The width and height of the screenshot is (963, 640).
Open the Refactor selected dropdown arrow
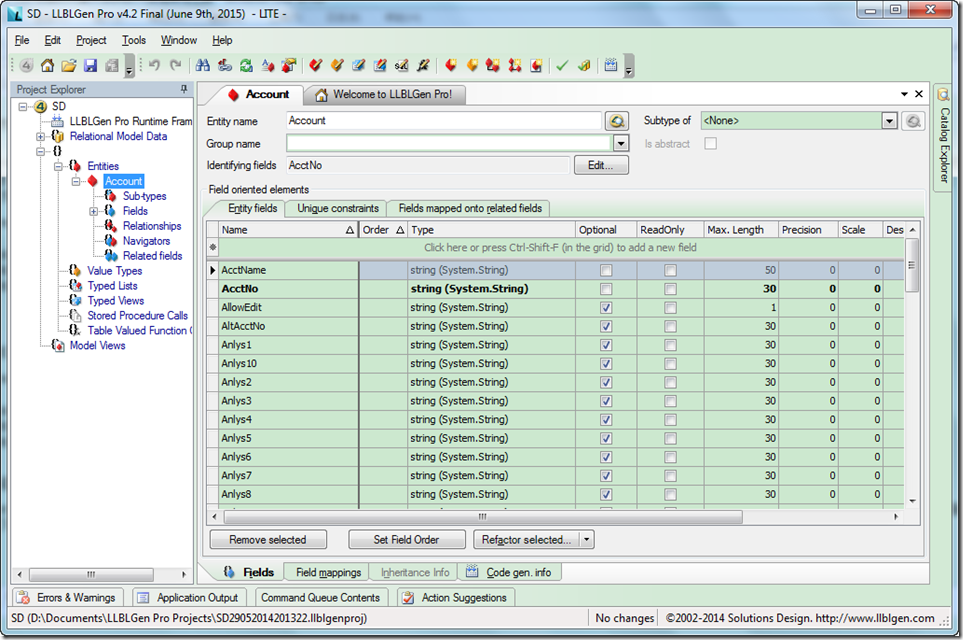(587, 540)
